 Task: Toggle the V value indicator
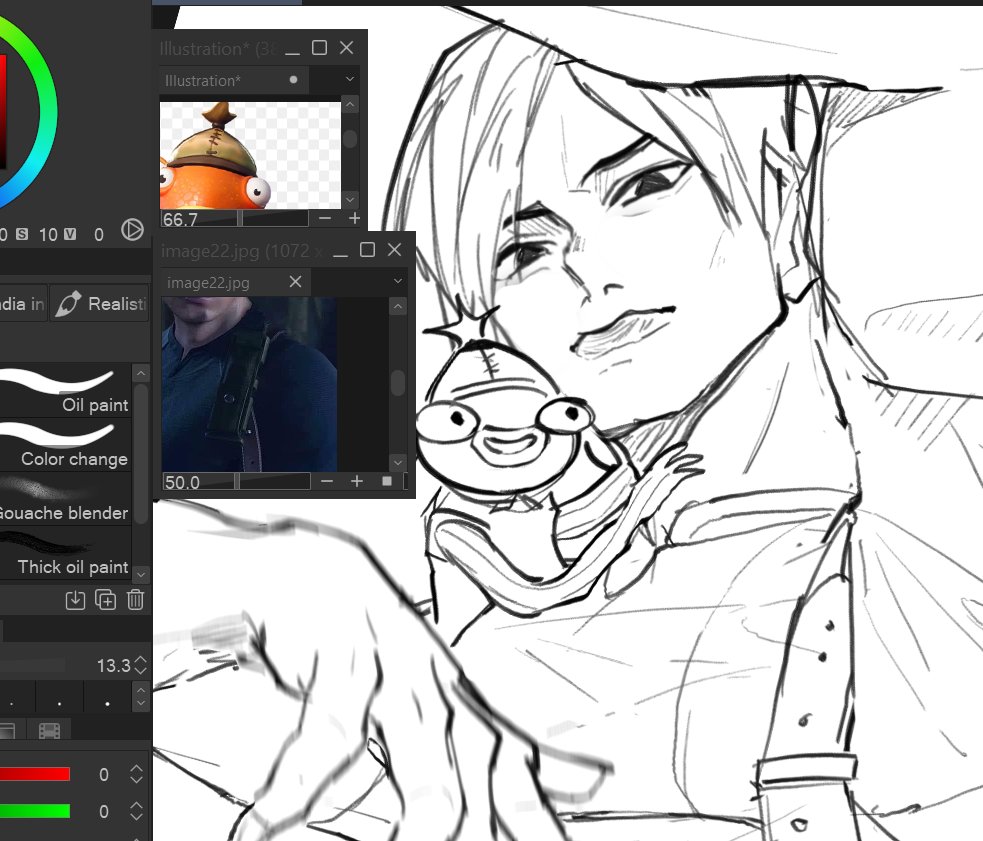(70, 234)
